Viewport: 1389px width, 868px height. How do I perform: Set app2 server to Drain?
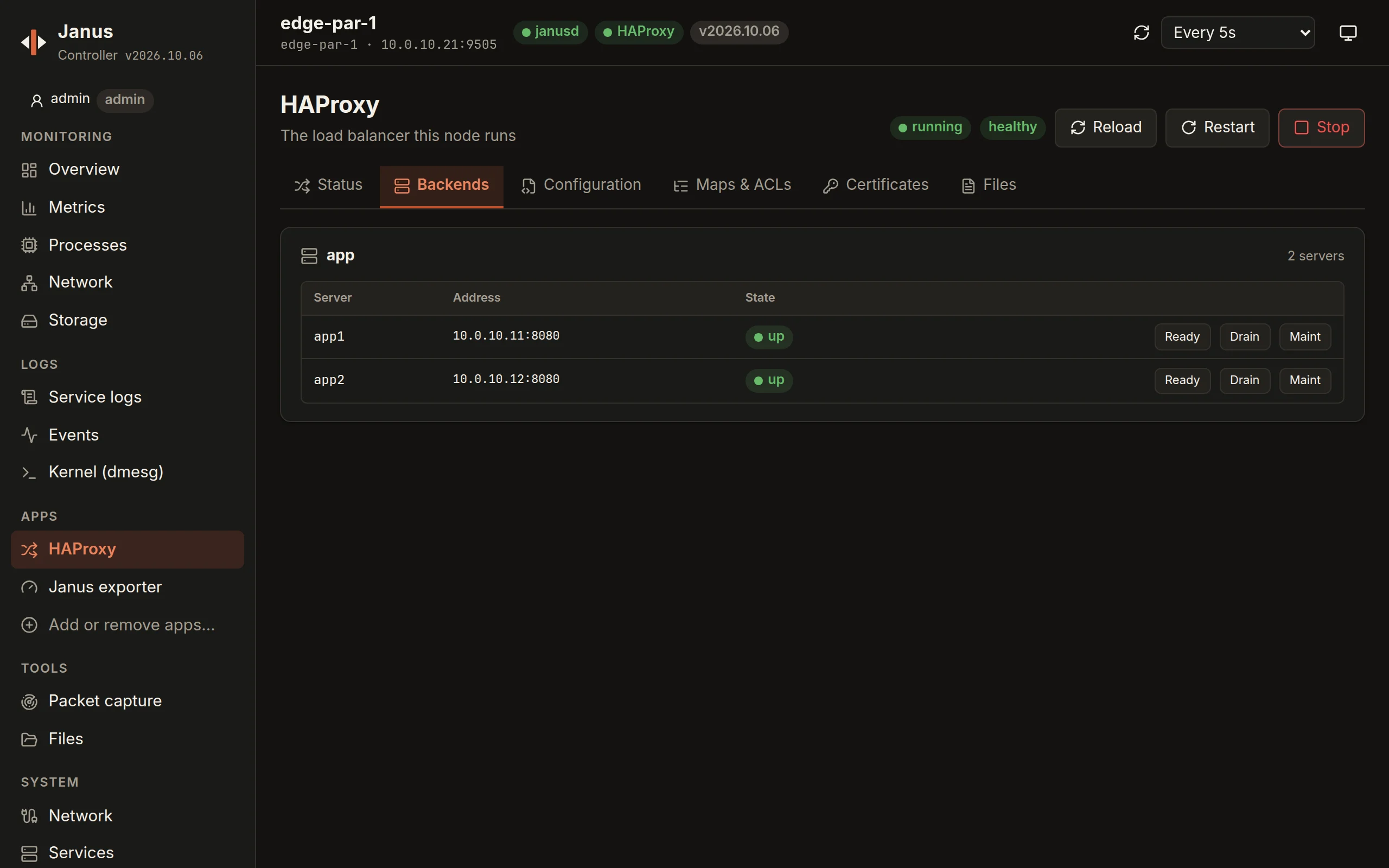[1244, 381]
